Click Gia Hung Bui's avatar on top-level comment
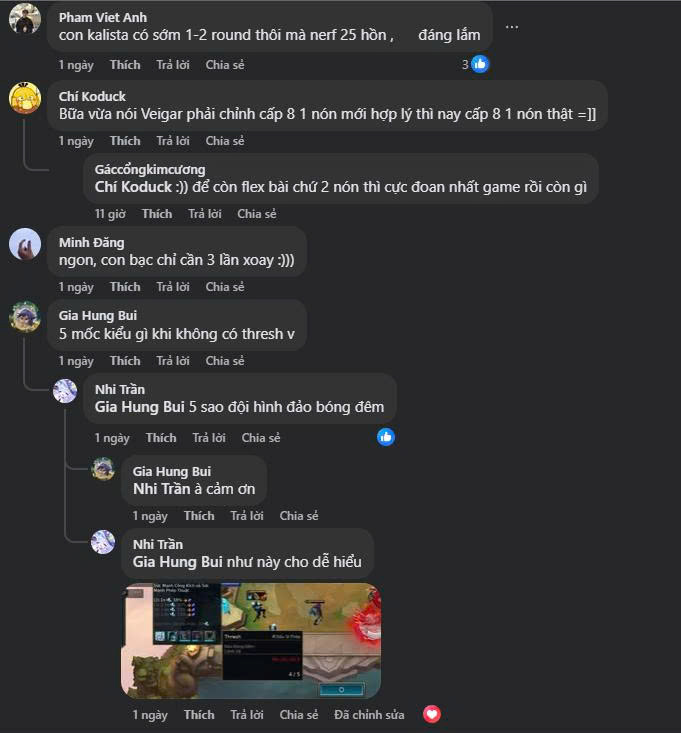681x733 pixels. (x=25, y=317)
